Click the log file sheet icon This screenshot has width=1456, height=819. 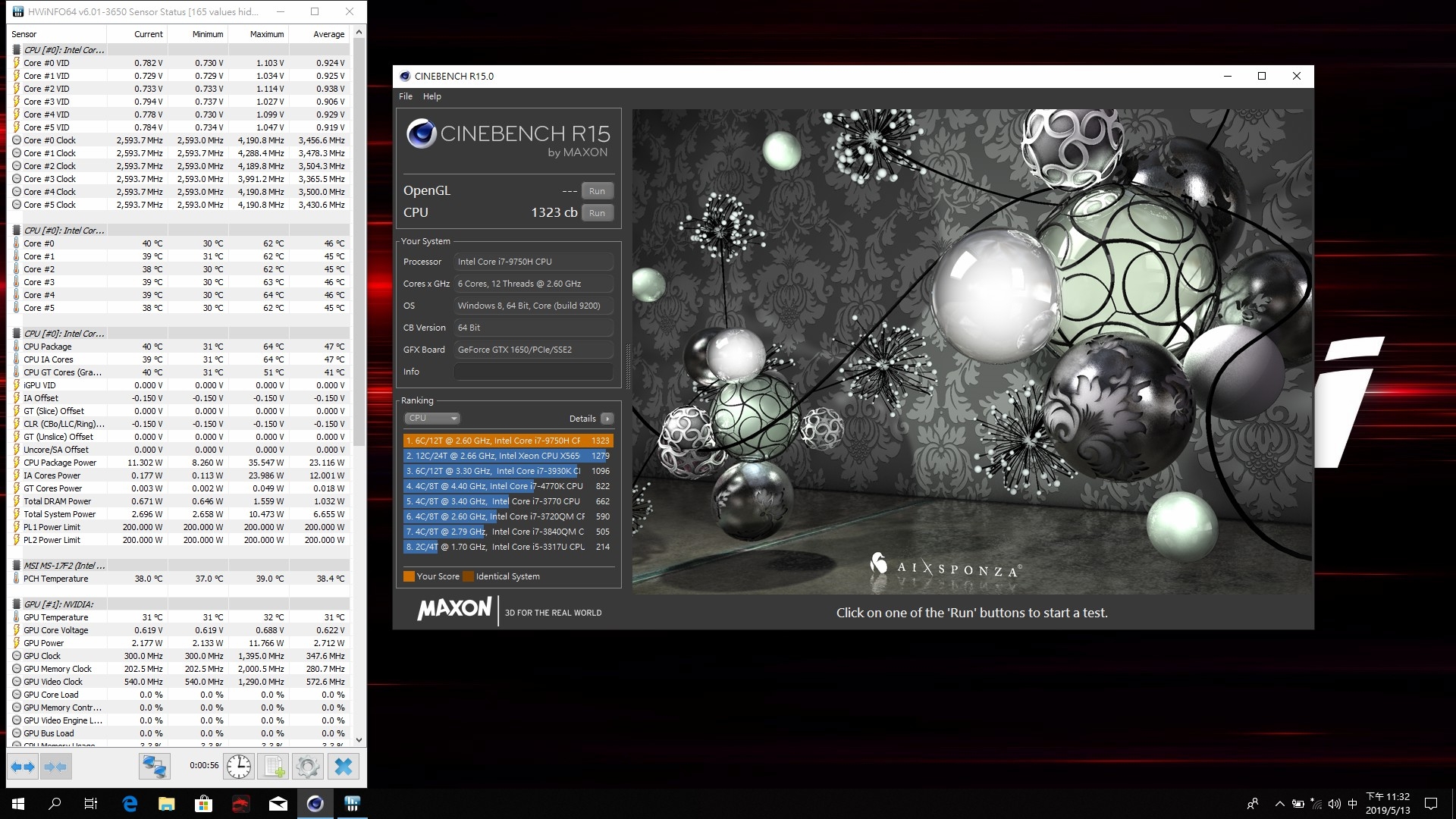click(x=273, y=767)
